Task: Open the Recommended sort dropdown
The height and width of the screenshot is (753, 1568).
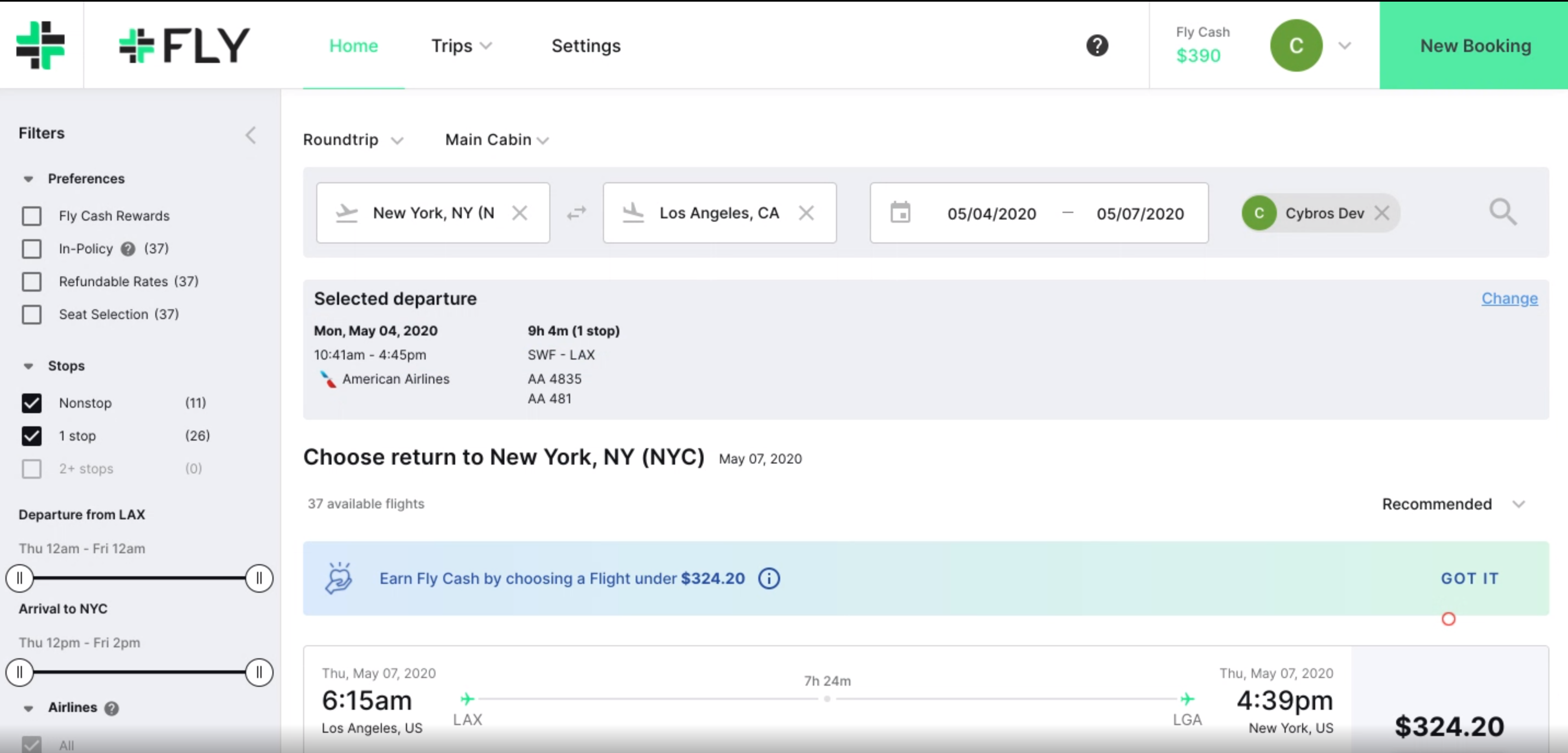Action: tap(1453, 504)
